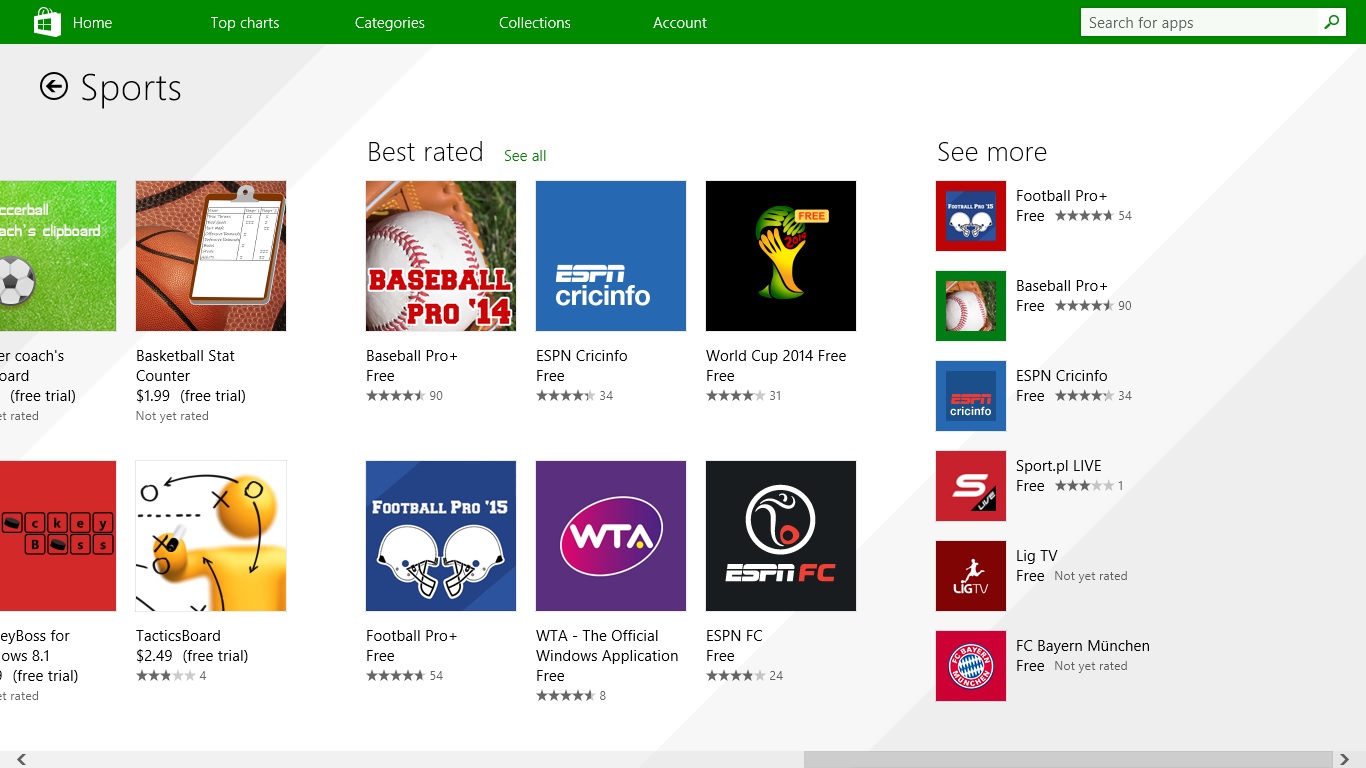Click World Cup 2014 Free title text

776,356
